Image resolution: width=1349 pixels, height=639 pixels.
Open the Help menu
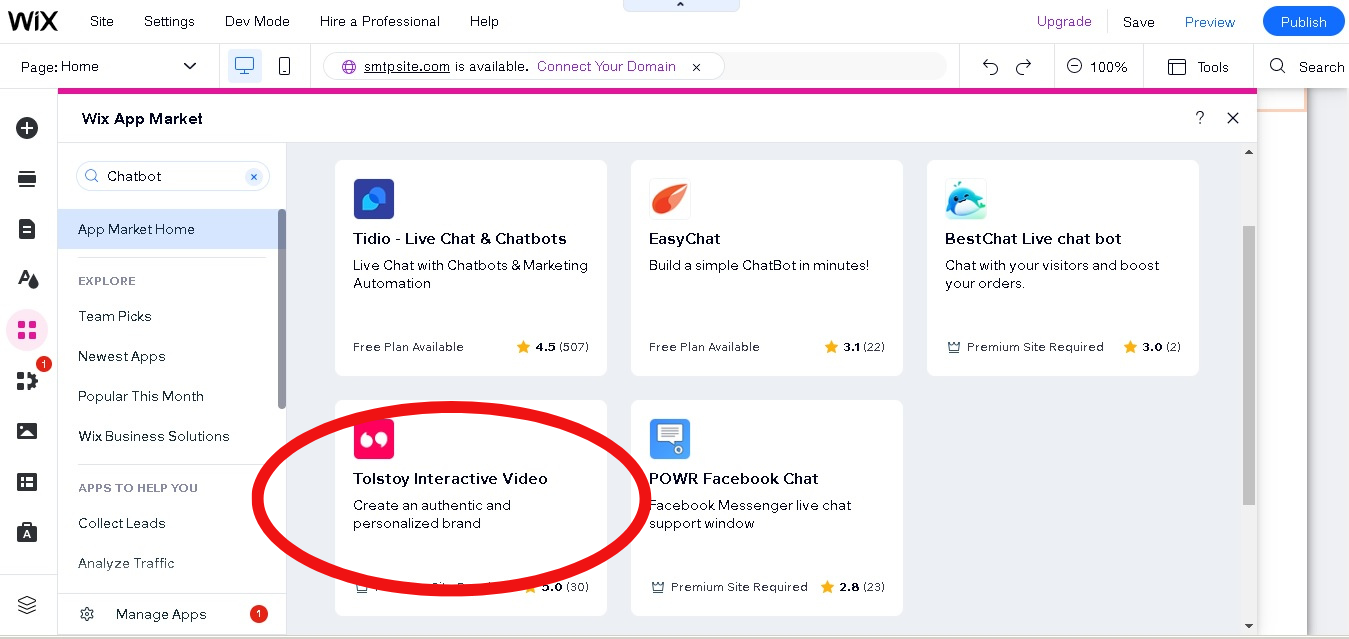484,21
